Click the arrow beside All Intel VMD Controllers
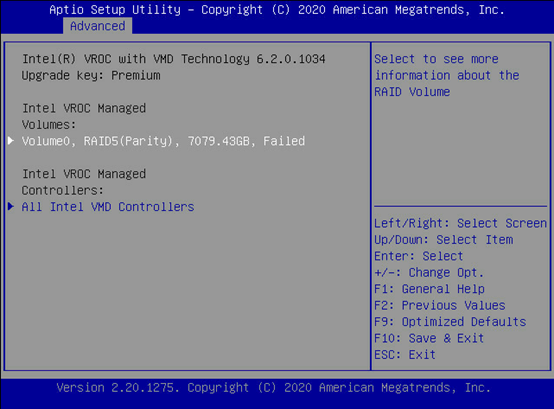Image resolution: width=554 pixels, height=409 pixels. pos(11,207)
